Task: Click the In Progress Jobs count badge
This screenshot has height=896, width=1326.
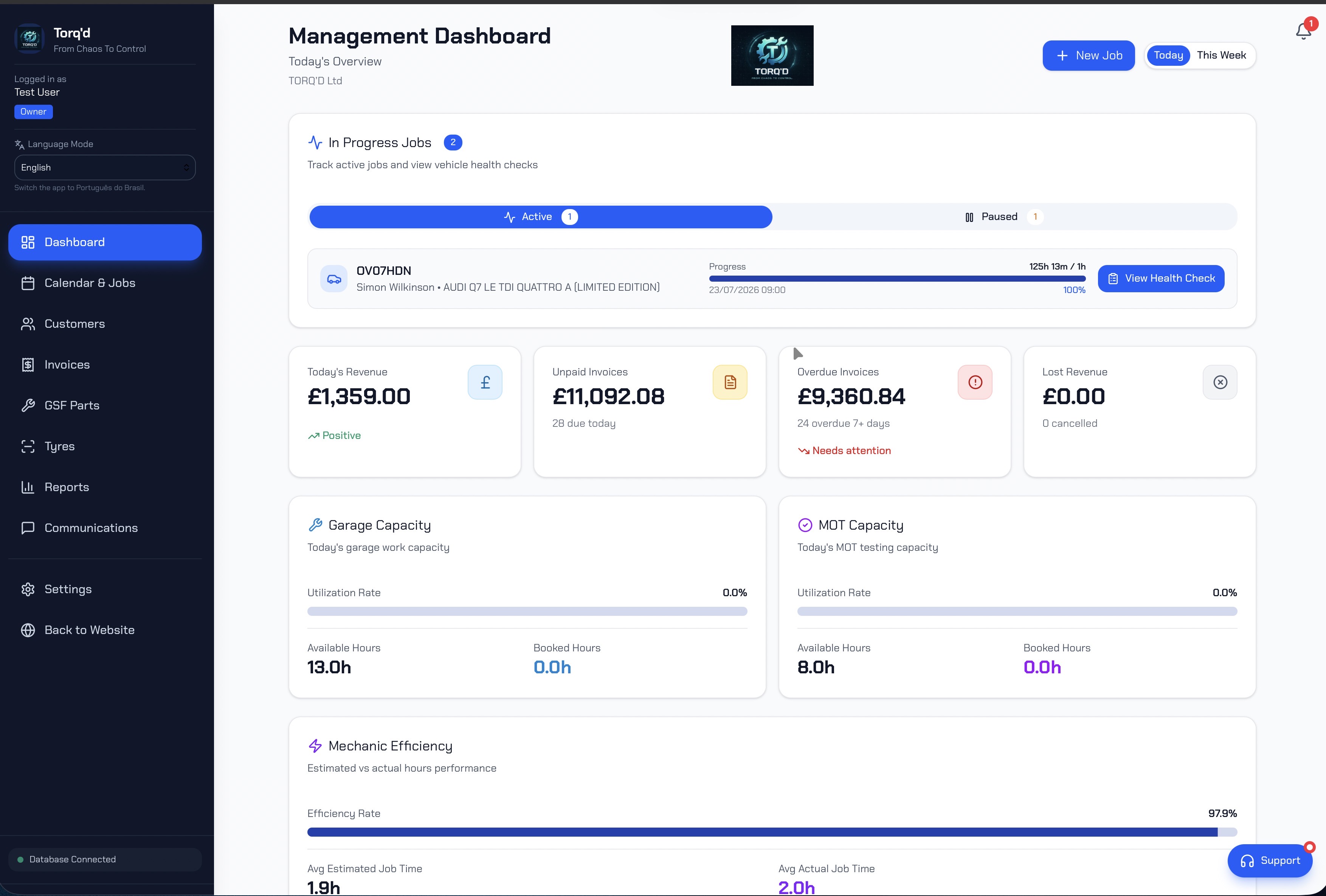Action: (453, 143)
